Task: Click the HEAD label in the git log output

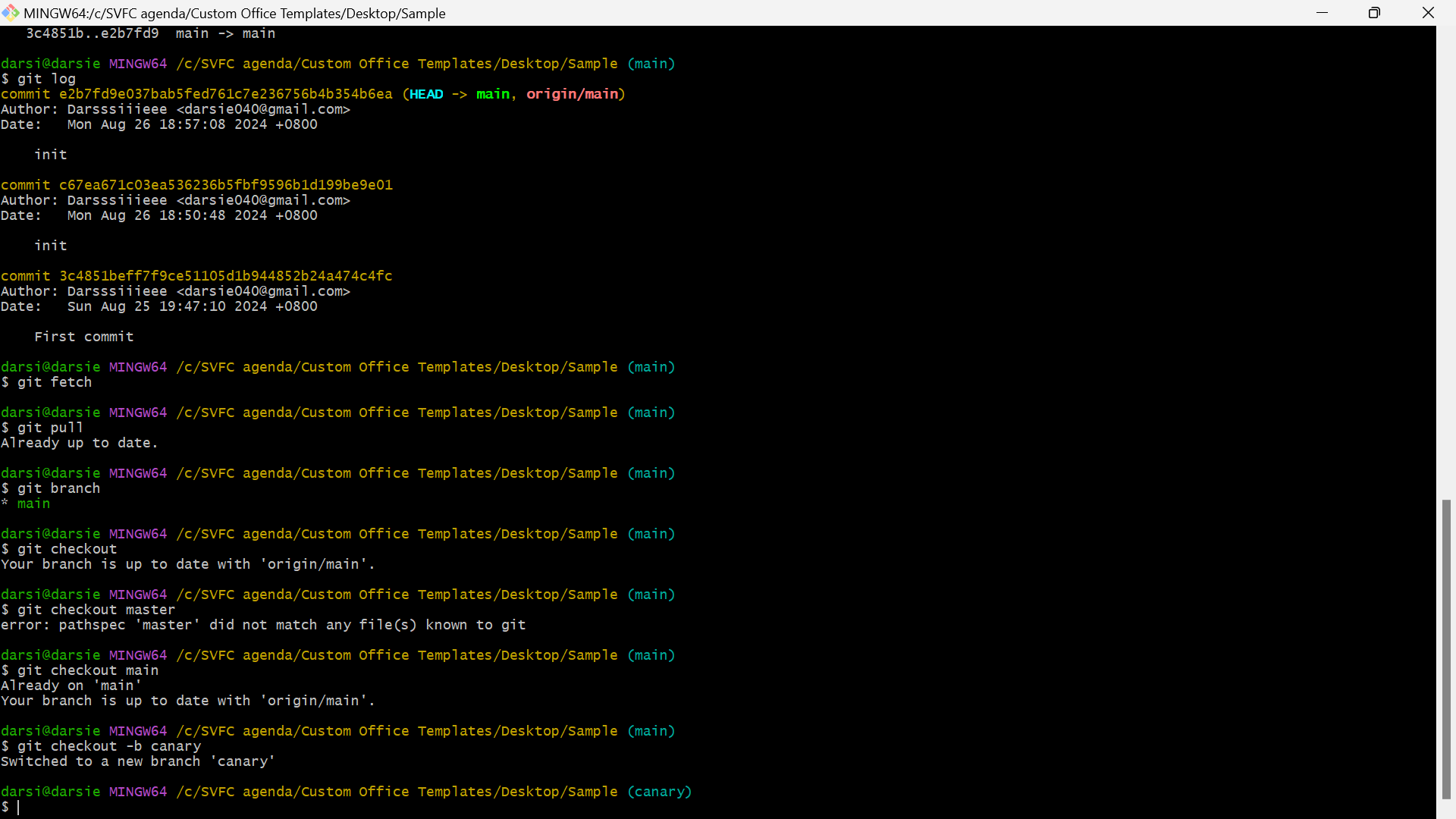Action: [426, 94]
